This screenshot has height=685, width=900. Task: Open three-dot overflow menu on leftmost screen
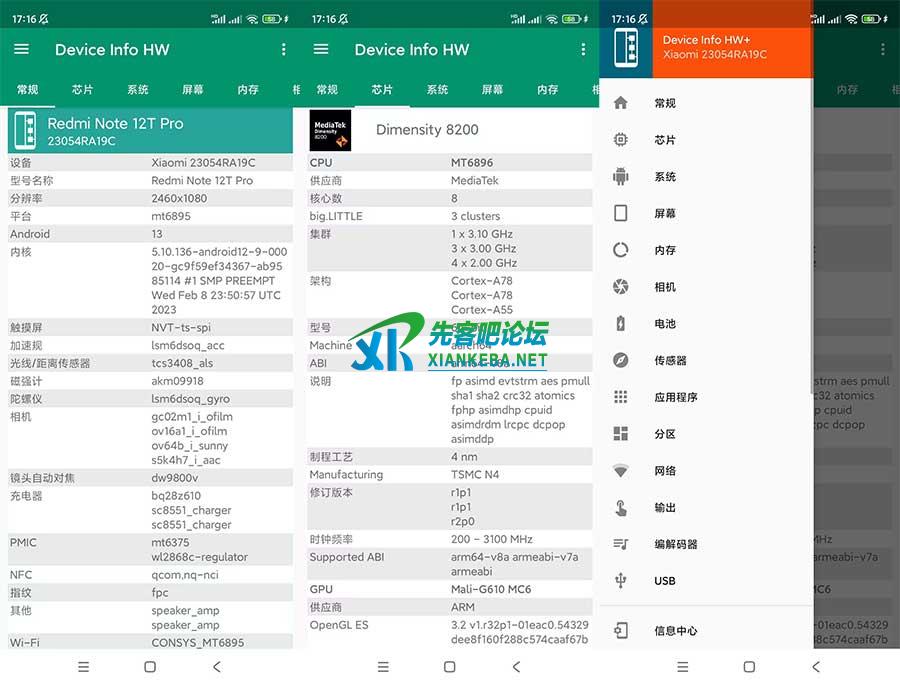tap(284, 49)
